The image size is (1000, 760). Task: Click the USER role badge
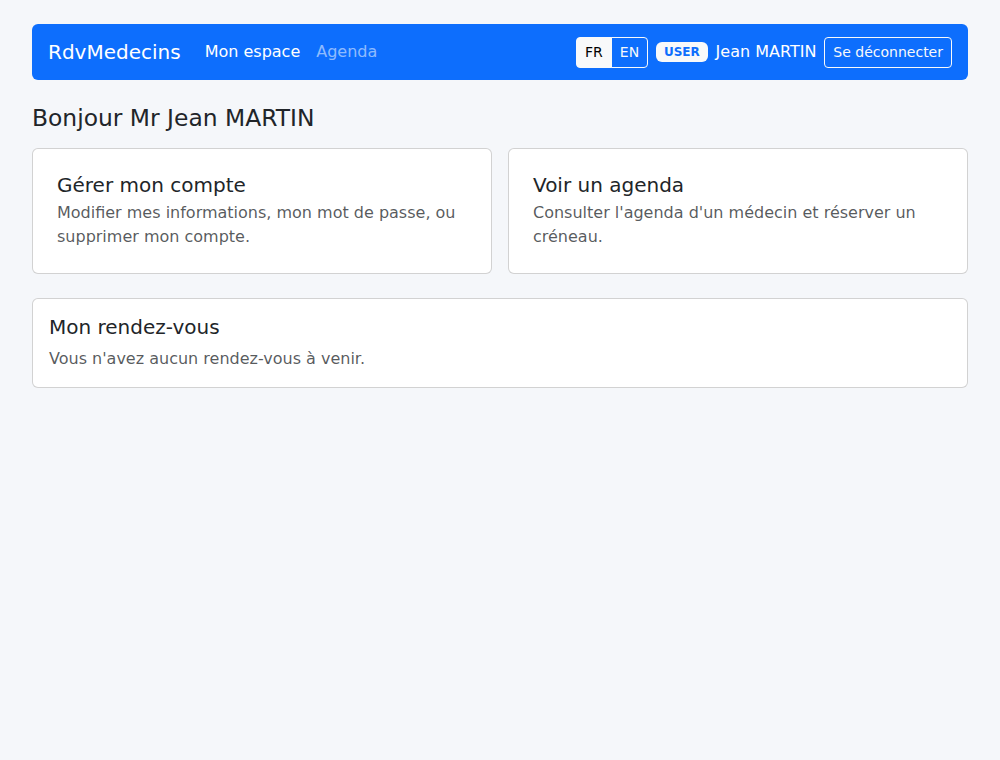[x=682, y=52]
